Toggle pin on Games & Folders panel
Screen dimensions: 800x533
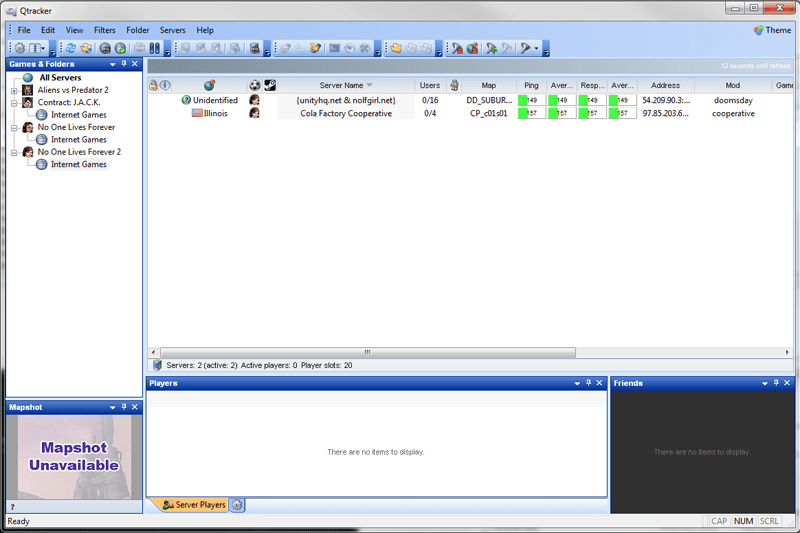[x=124, y=64]
